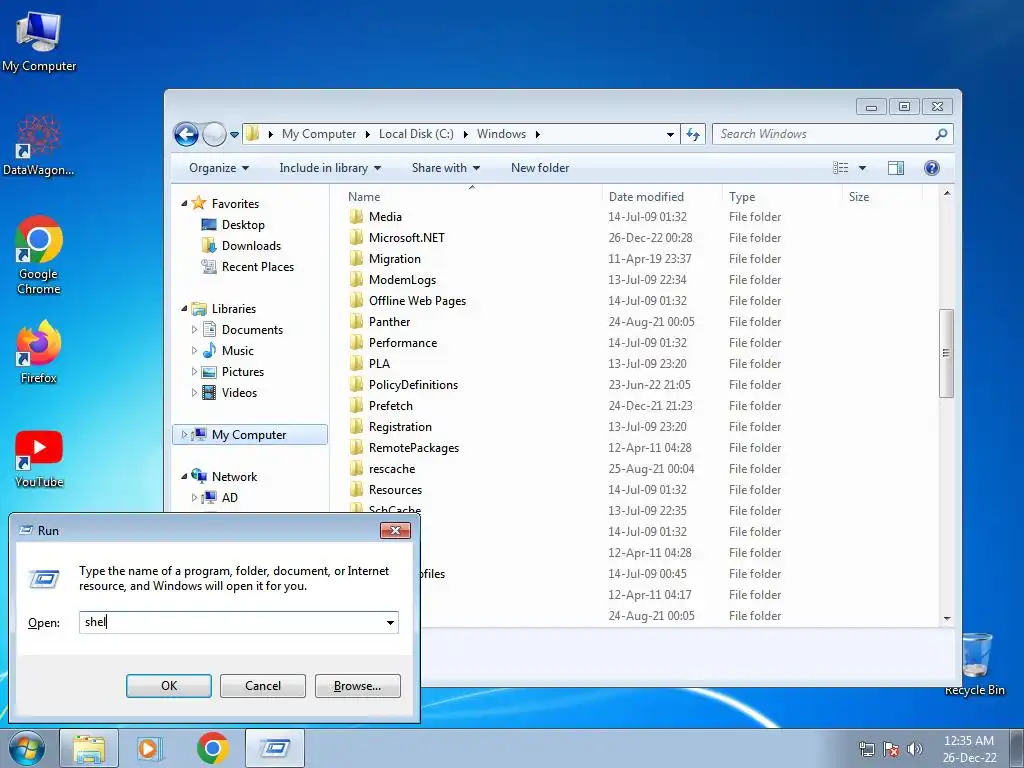
Task: Click Local Disk (C:) breadcrumb
Action: pyautogui.click(x=416, y=134)
